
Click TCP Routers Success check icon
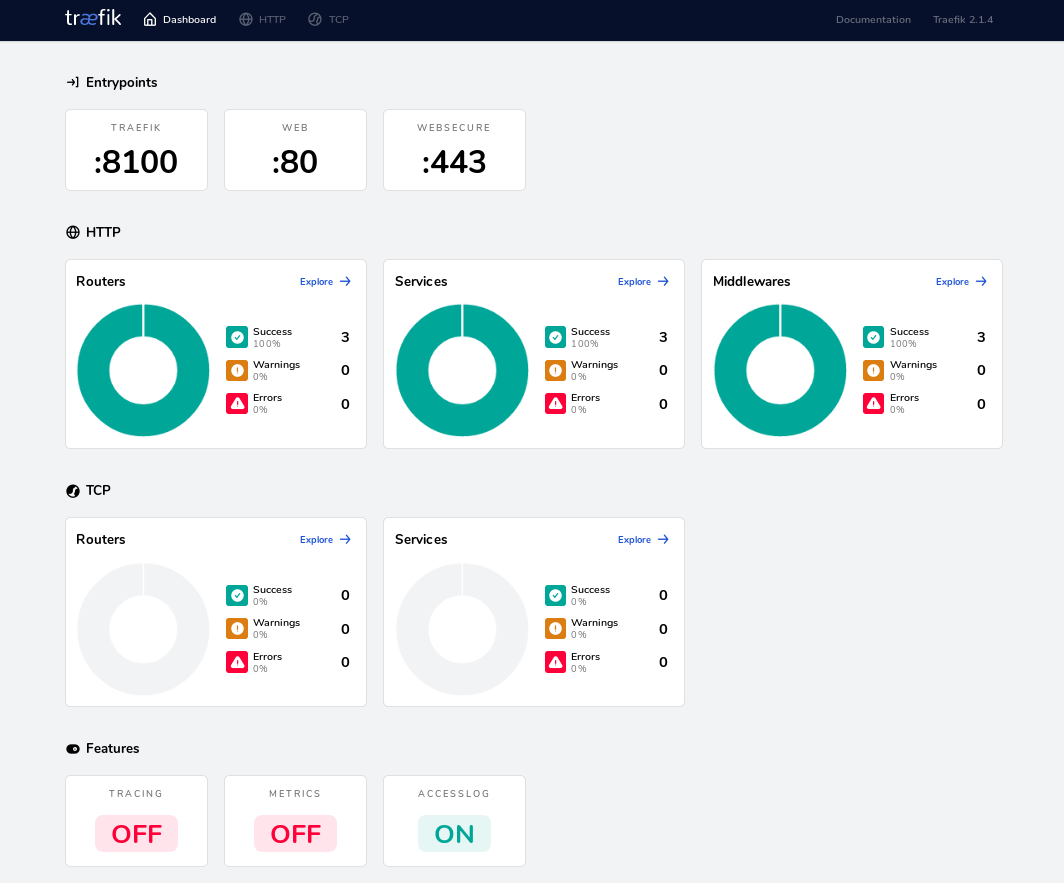pos(237,595)
